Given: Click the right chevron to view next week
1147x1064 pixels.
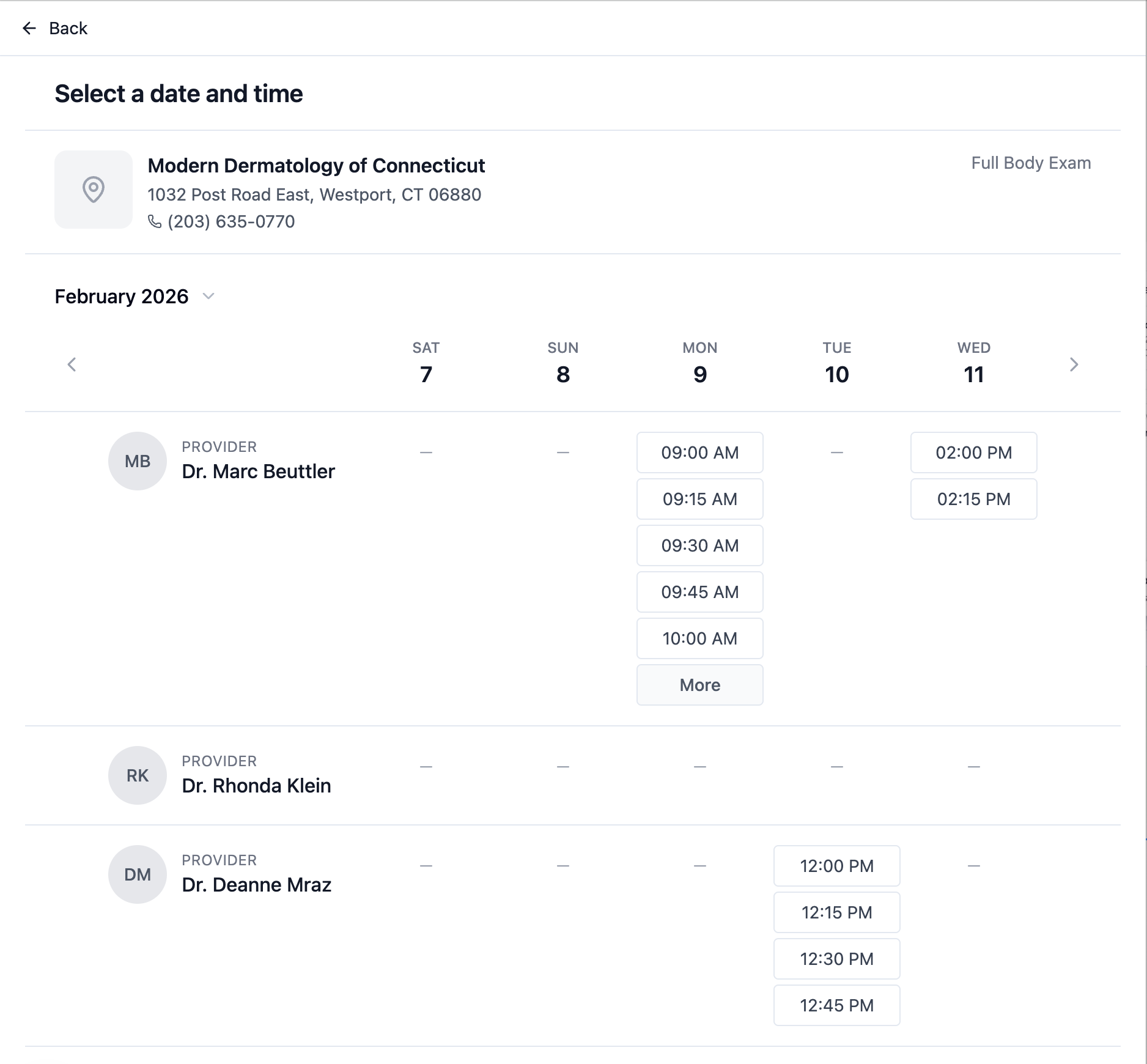Looking at the screenshot, I should [1074, 364].
